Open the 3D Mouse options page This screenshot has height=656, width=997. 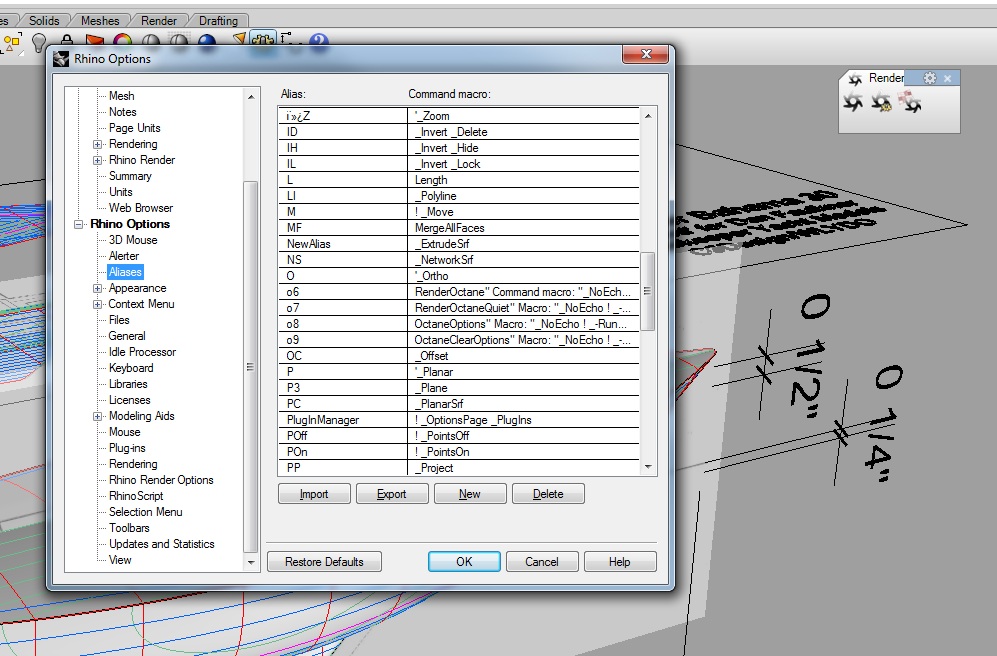click(133, 240)
